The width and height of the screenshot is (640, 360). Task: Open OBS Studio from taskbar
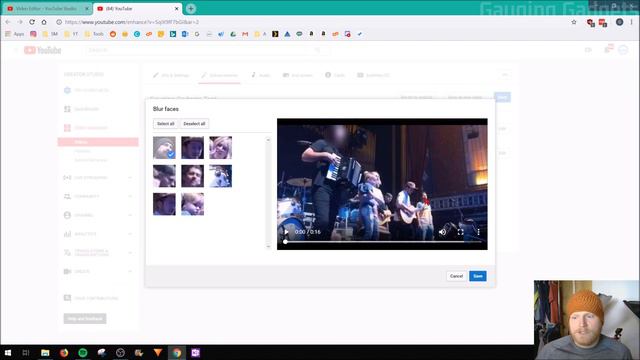pos(120,353)
